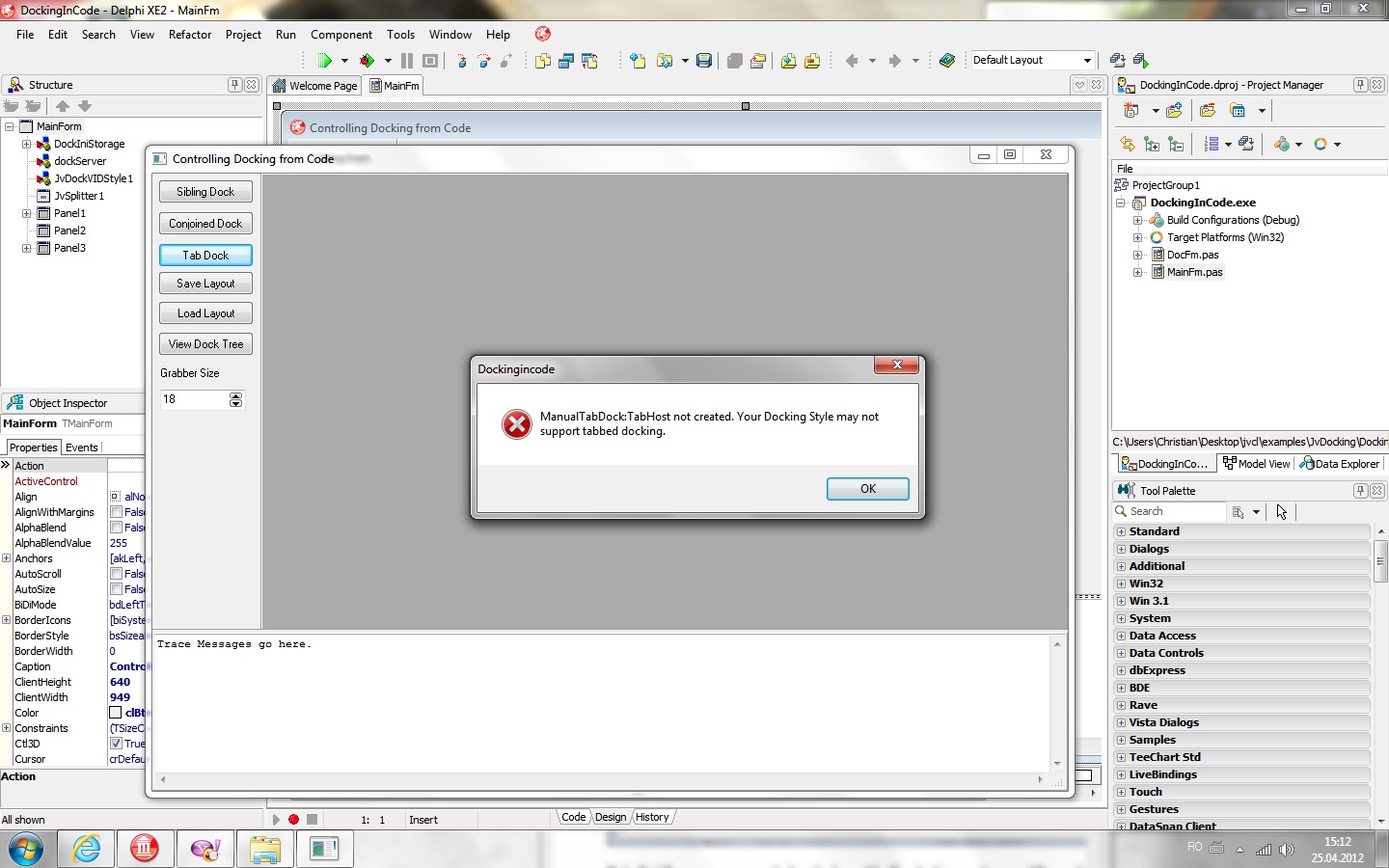Expand the DockIniStorage tree node
The width and height of the screenshot is (1389, 868).
click(27, 144)
